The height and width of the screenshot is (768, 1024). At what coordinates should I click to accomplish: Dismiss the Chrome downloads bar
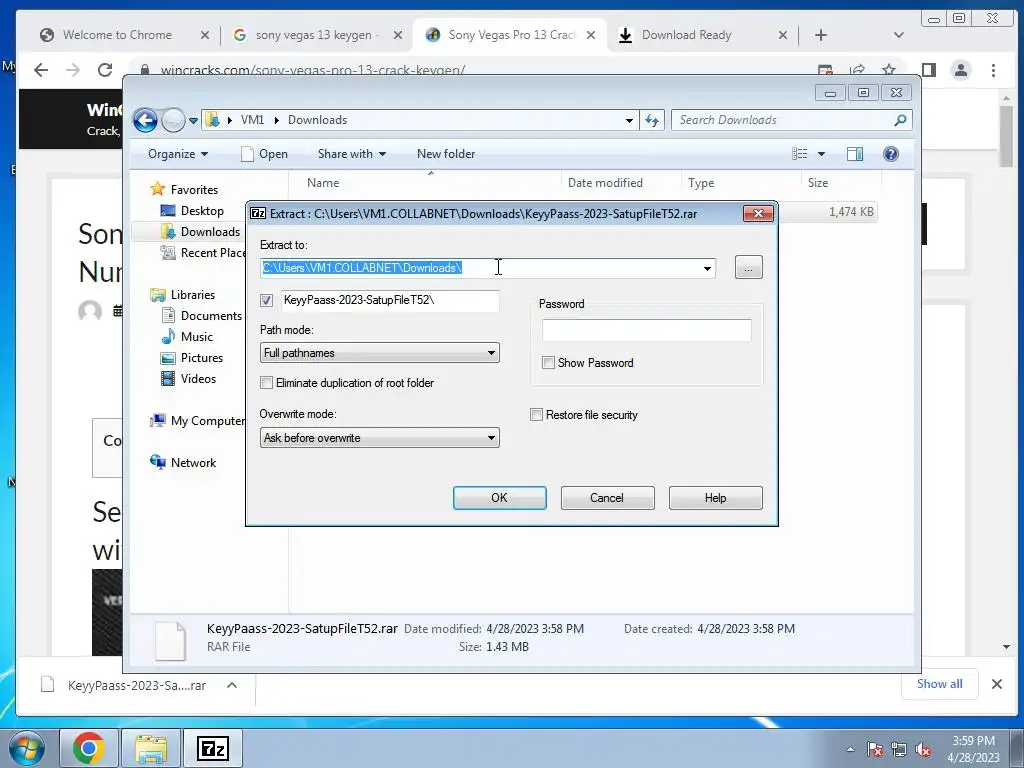tap(997, 684)
